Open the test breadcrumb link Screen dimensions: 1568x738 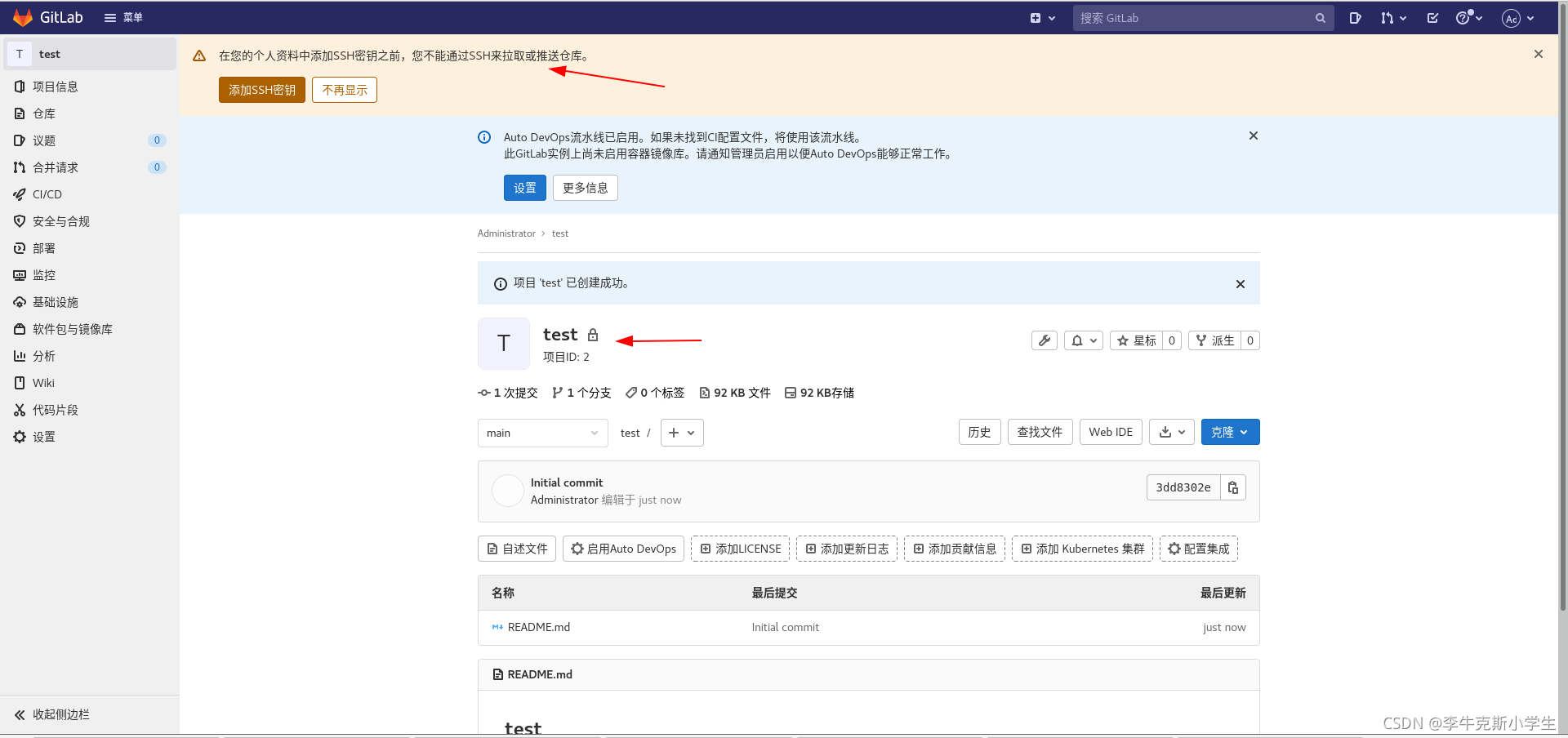pos(560,233)
